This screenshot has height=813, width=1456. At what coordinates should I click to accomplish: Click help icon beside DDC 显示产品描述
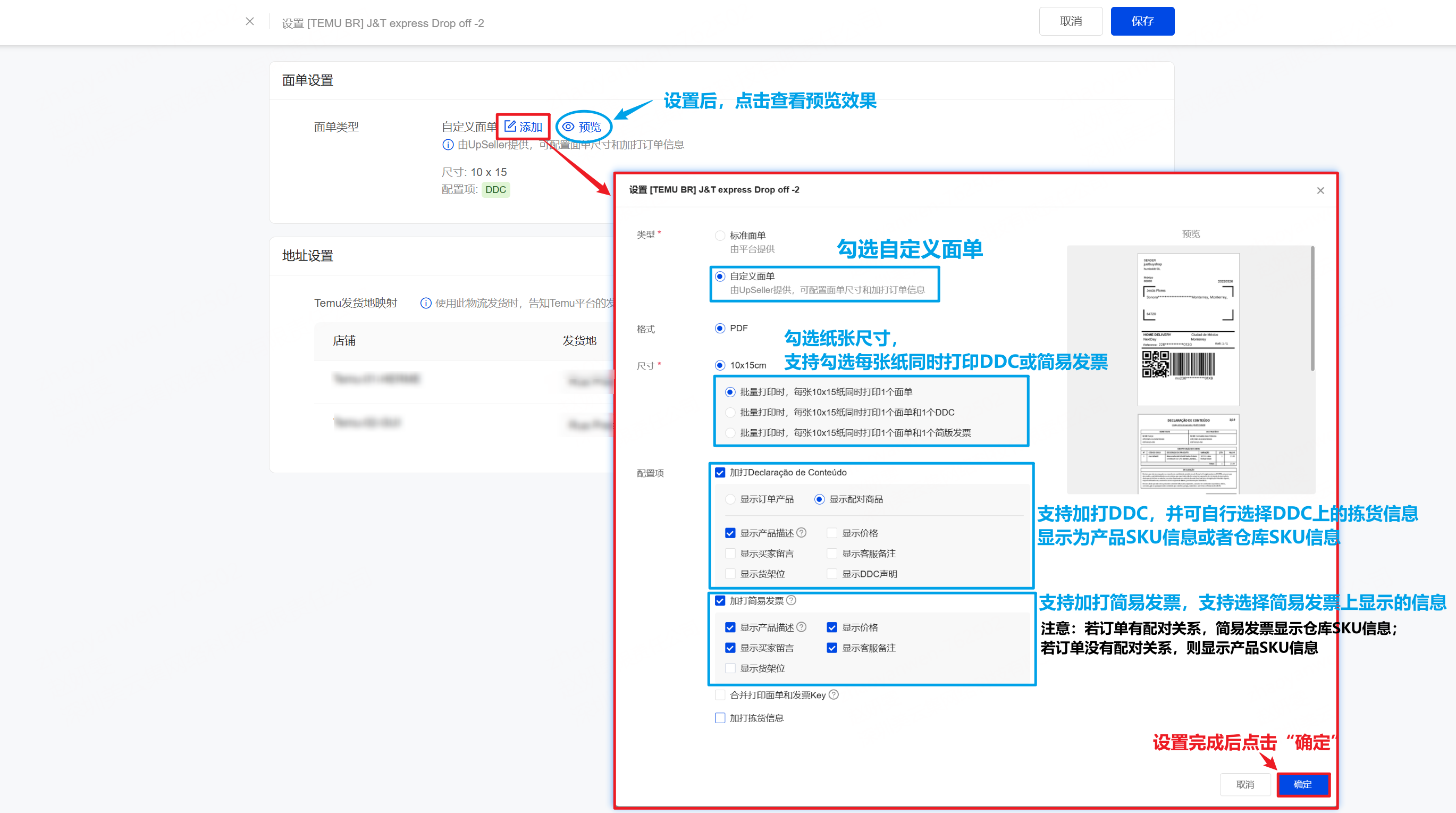[802, 533]
